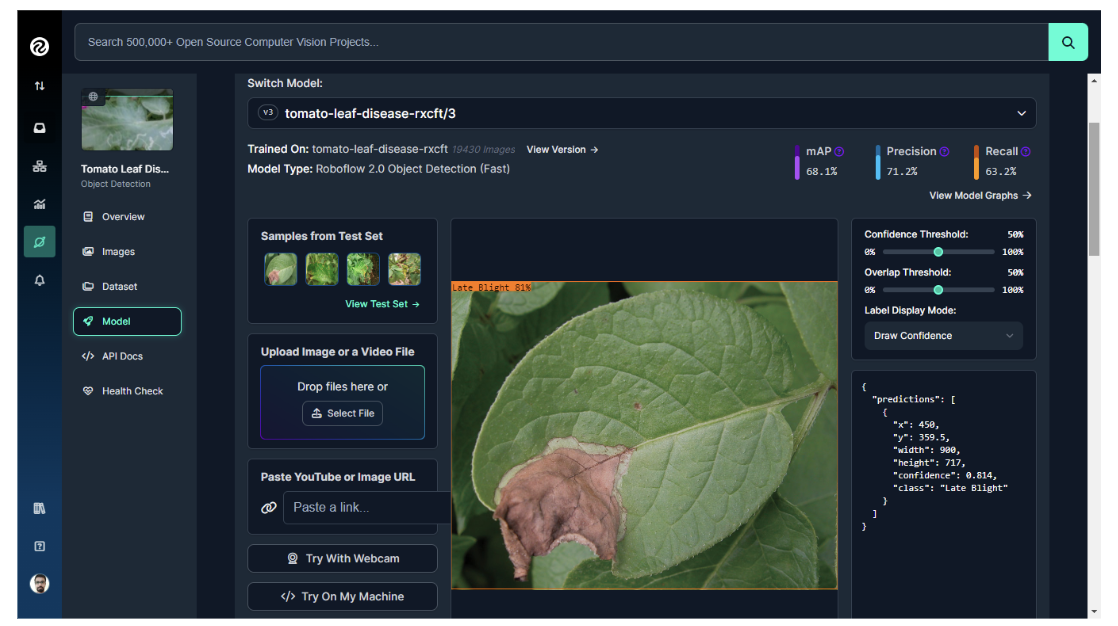Click the Select File button
Viewport: 1118px width, 626px height.
point(342,413)
